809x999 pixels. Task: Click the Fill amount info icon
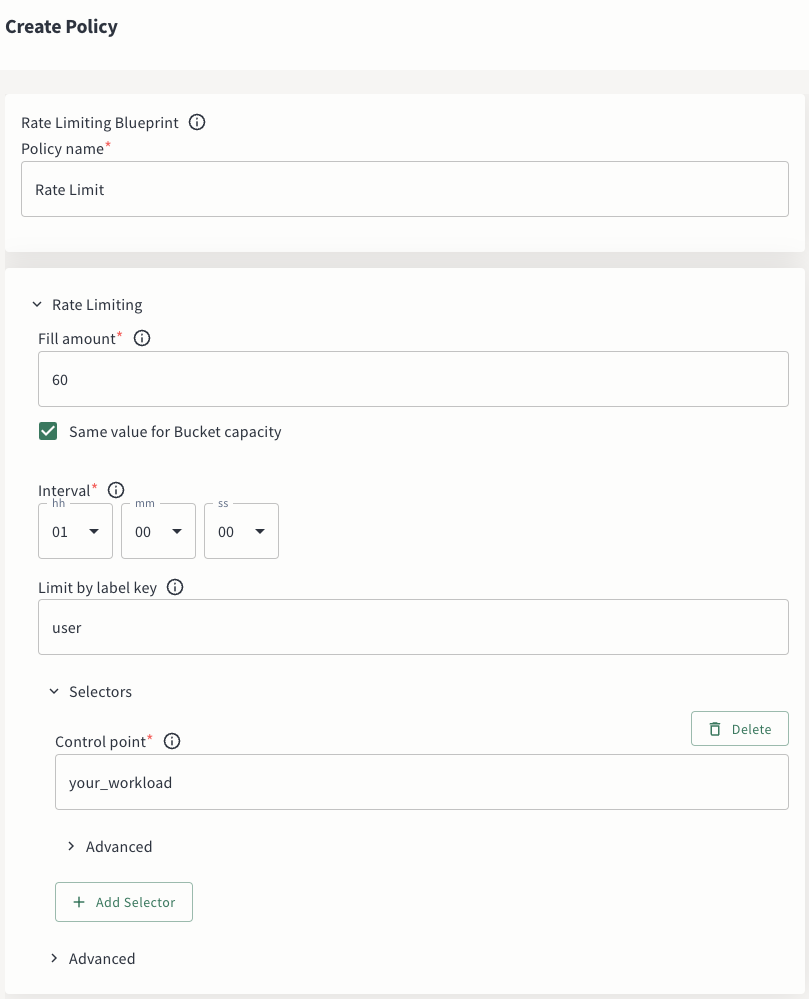coord(142,339)
